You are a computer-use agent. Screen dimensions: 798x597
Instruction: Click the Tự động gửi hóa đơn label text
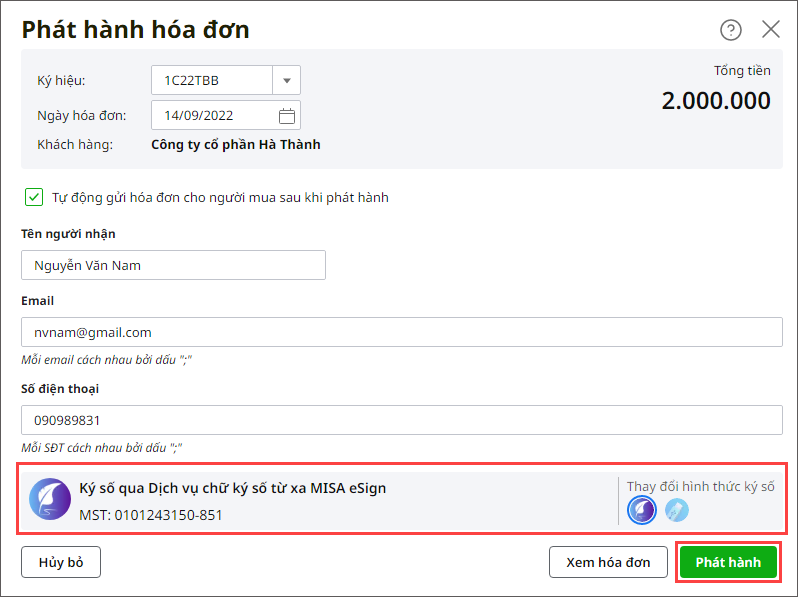(x=220, y=197)
